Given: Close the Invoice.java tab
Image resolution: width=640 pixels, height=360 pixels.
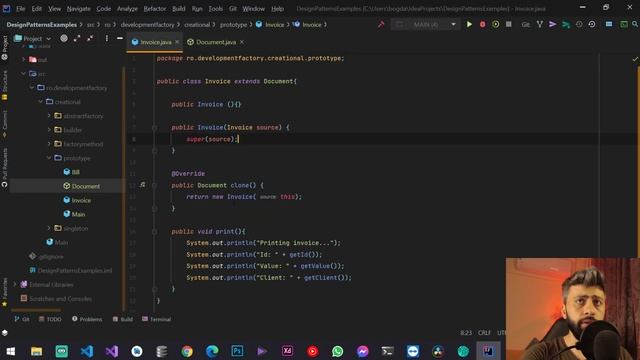Looking at the screenshot, I should coord(177,42).
